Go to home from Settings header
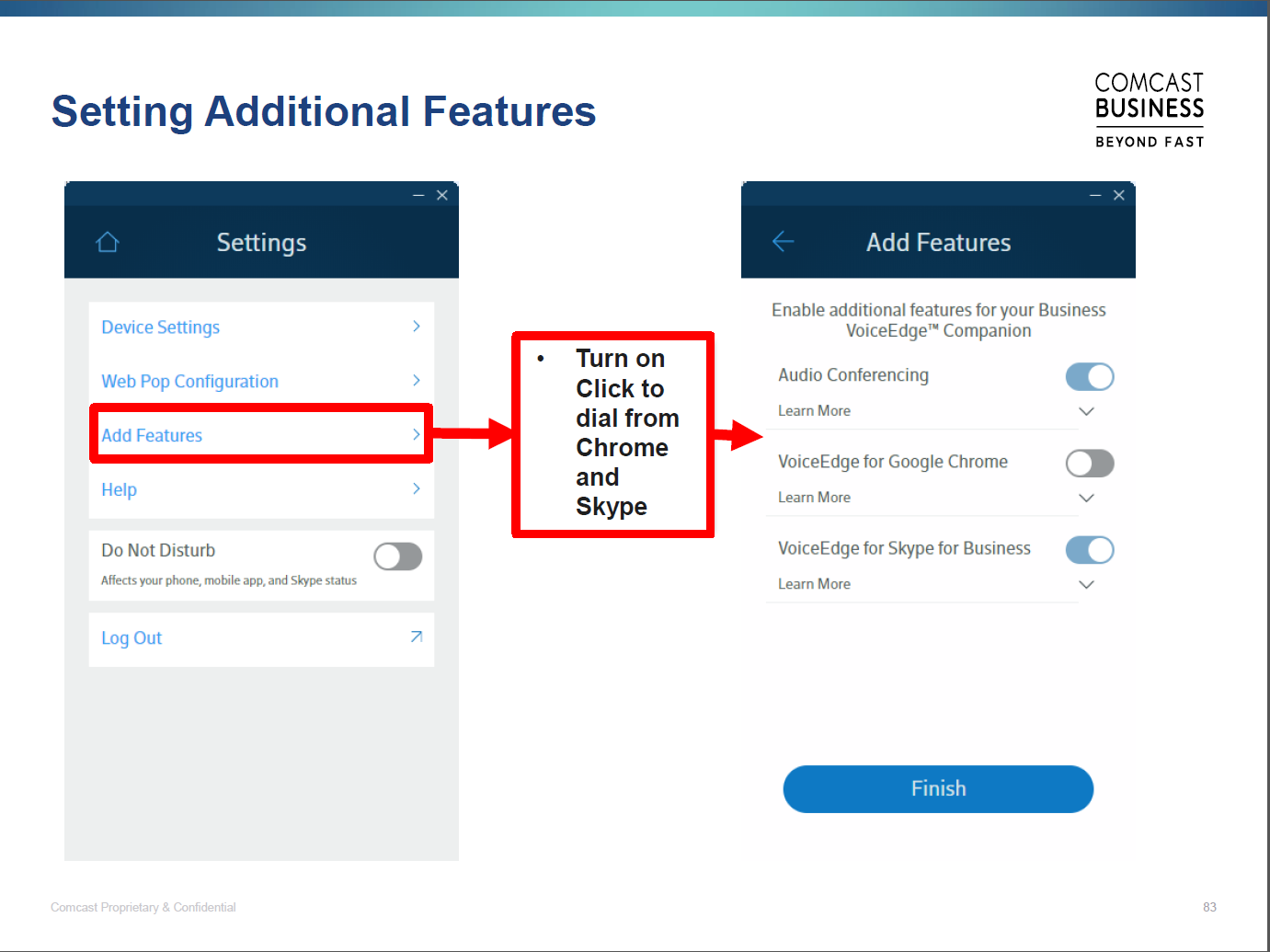 point(108,242)
